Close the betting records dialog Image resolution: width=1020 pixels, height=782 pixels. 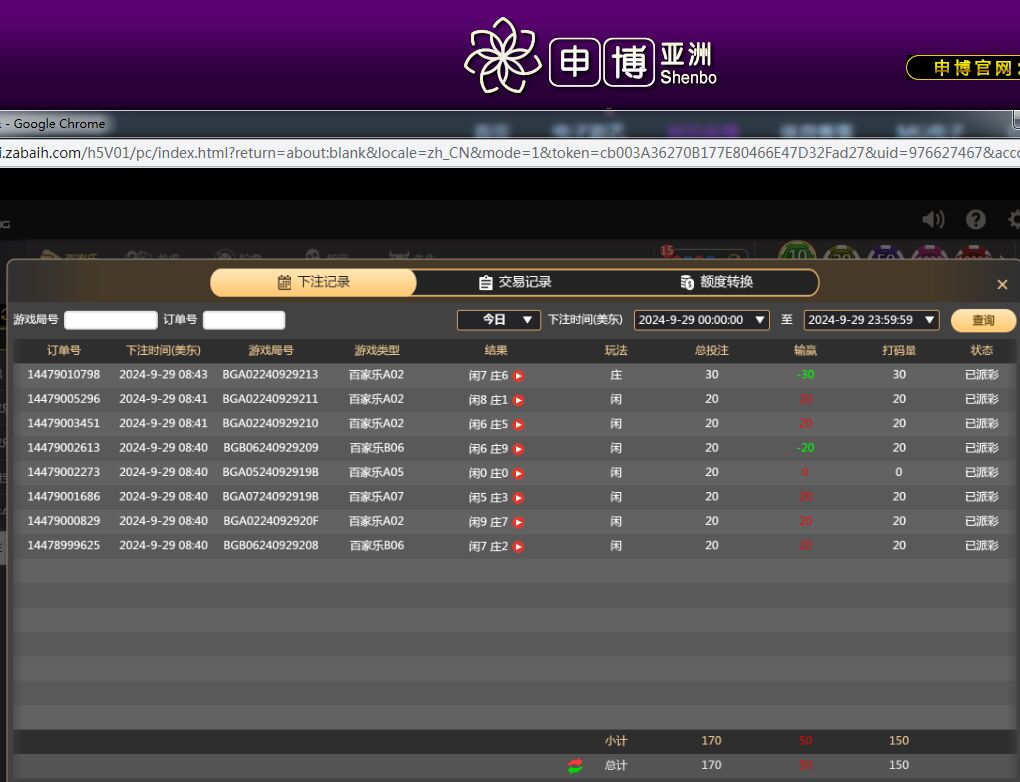pyautogui.click(x=1002, y=285)
